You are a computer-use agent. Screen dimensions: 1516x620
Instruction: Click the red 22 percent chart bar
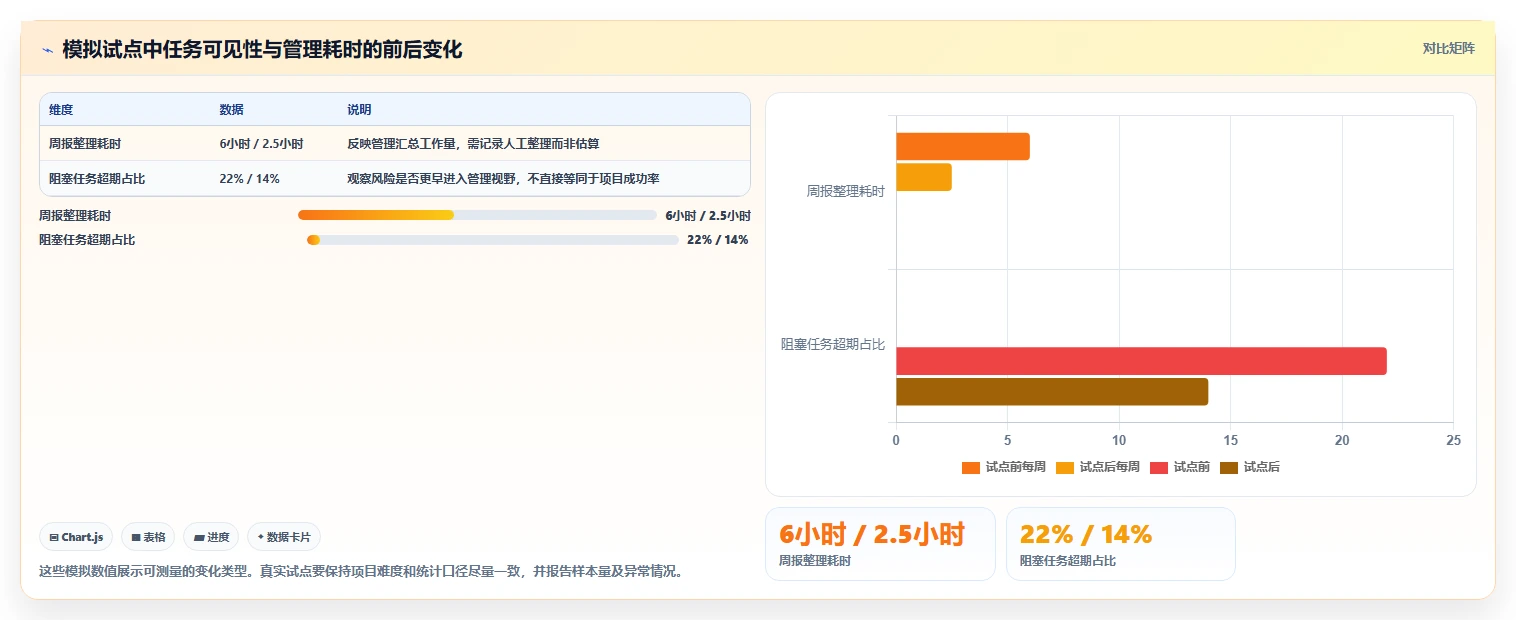tap(1141, 361)
